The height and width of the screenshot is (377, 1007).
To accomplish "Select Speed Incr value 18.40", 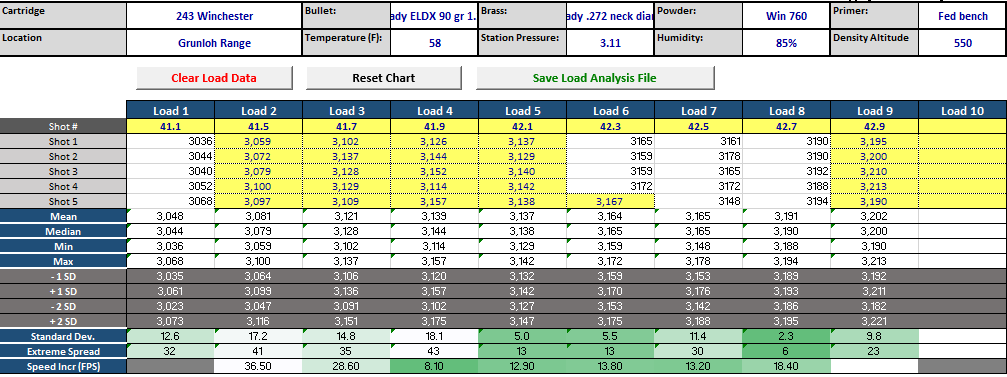I will 786,366.
